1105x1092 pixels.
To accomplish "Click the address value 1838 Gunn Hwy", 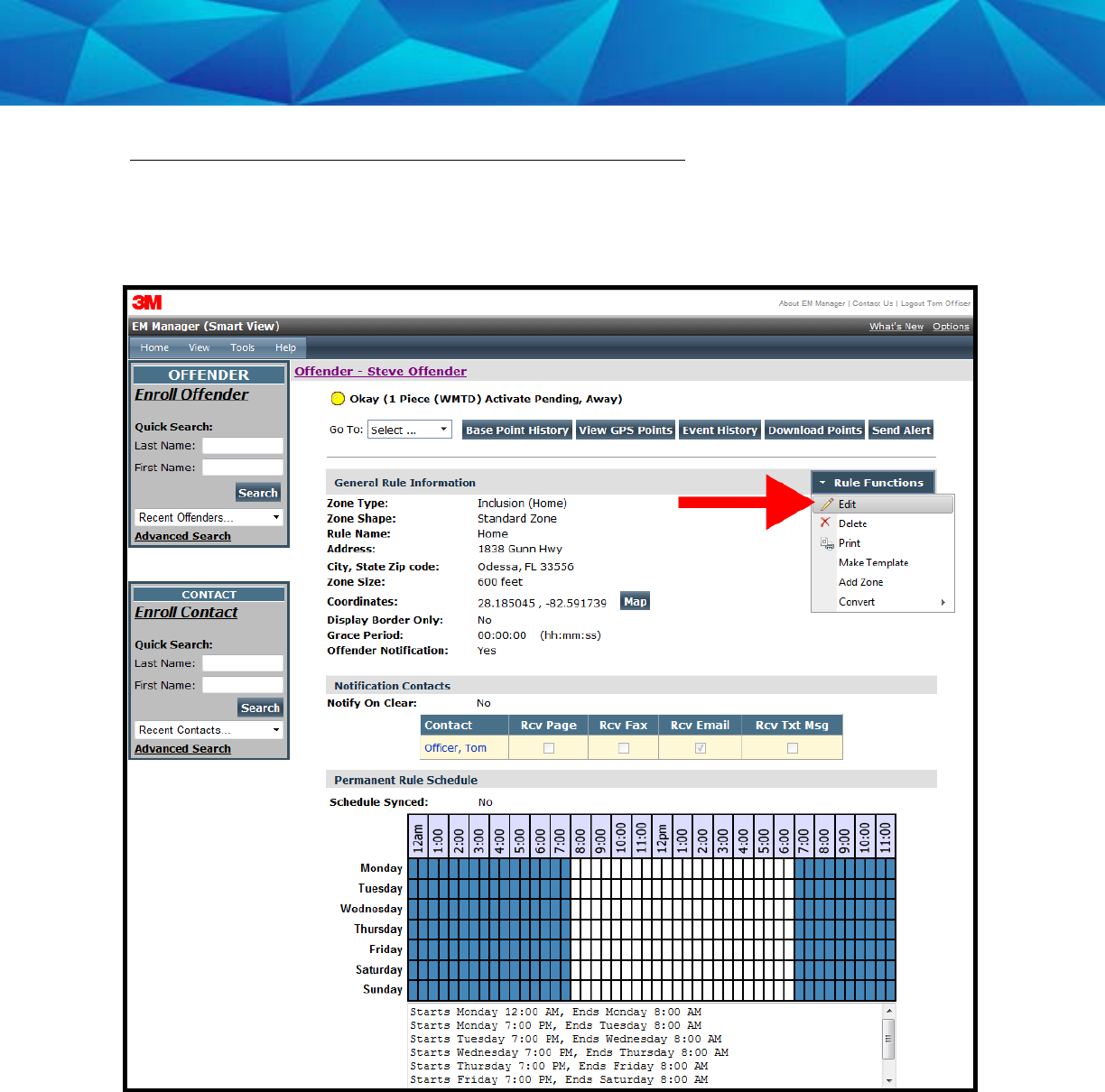I will pyautogui.click(x=520, y=549).
